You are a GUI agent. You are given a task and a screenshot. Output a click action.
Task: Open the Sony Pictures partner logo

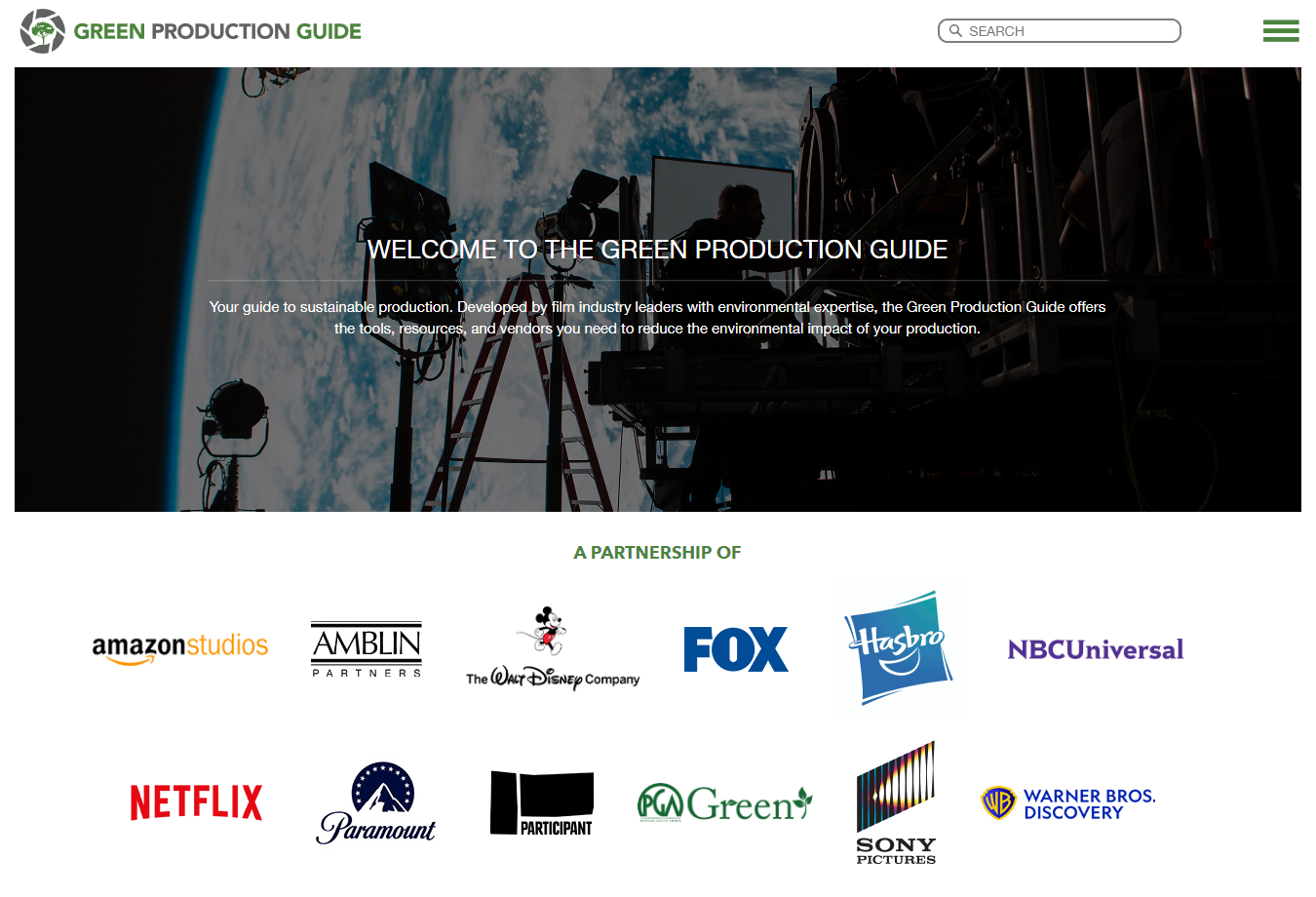[896, 802]
